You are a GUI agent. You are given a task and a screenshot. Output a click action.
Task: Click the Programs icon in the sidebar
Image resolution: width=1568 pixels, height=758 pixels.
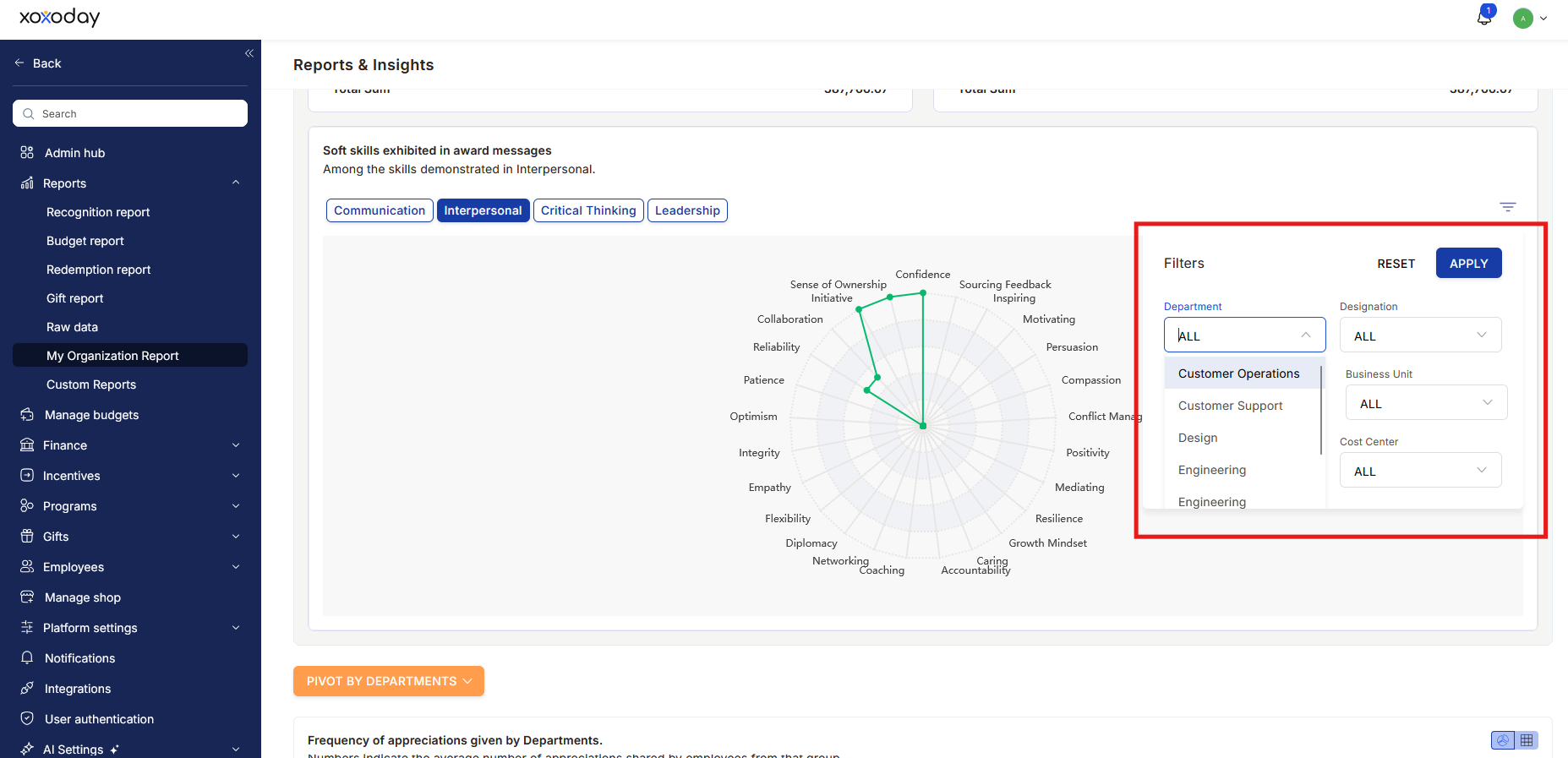click(27, 506)
